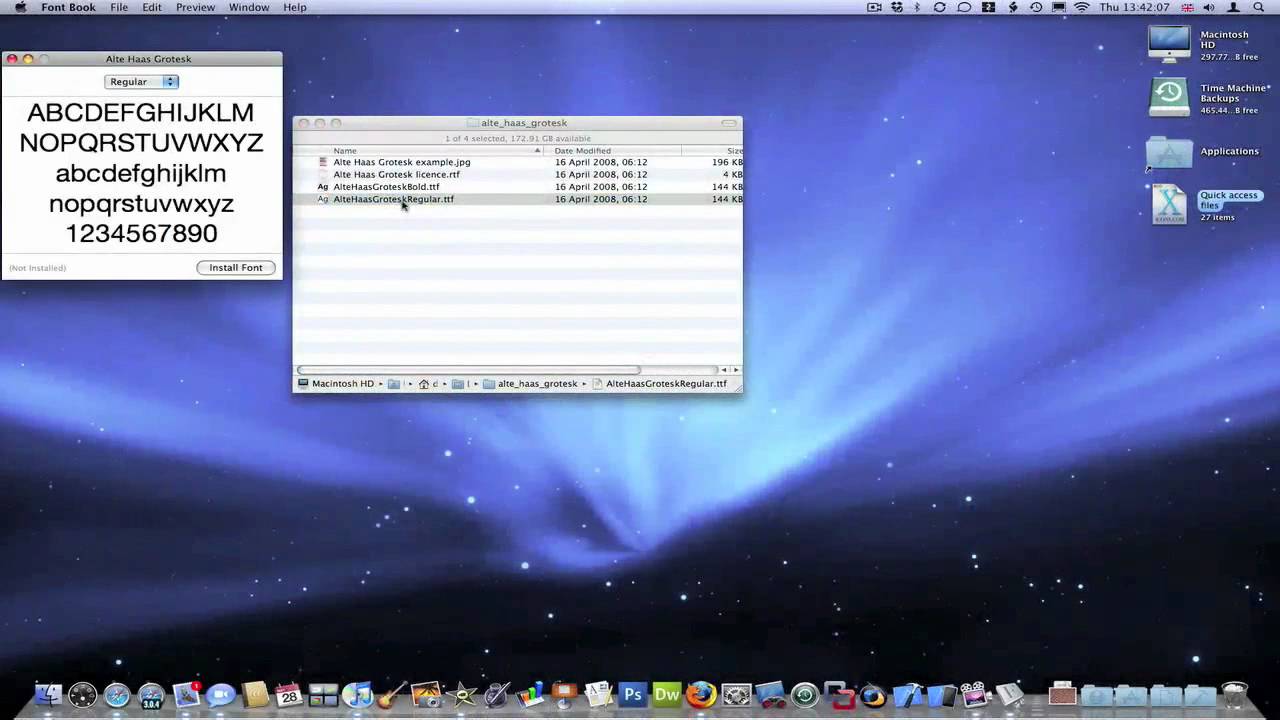Click alte_haas_grotesk folder in path bar

click(x=537, y=384)
